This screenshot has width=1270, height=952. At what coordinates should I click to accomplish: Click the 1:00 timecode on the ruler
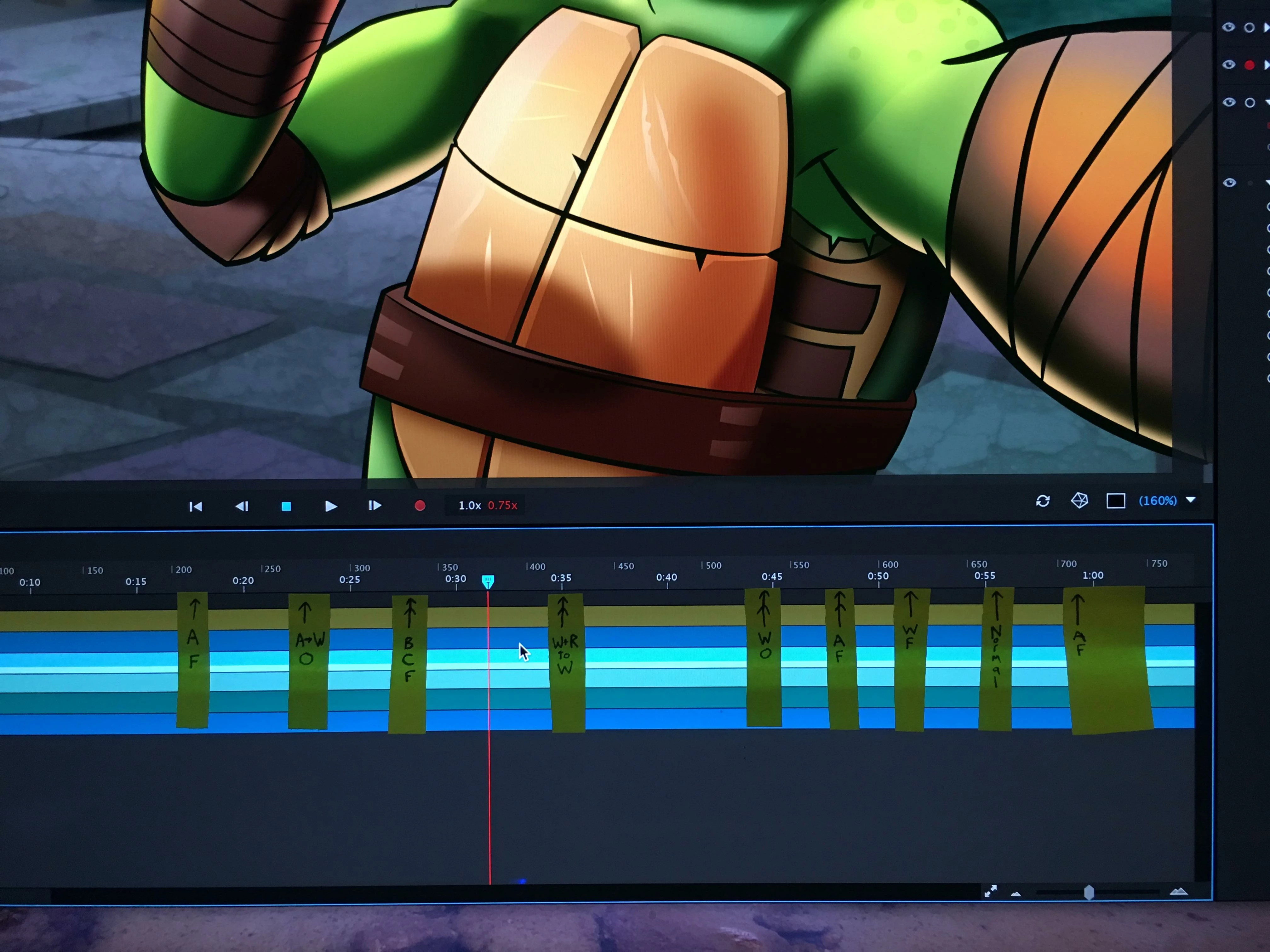[x=1093, y=575]
